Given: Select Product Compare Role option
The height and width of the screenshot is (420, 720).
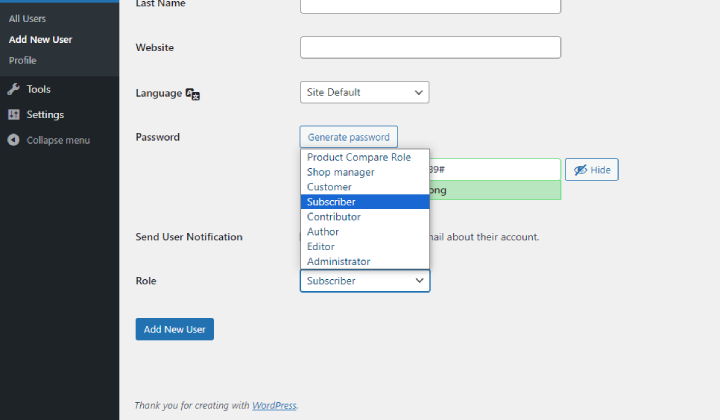Looking at the screenshot, I should [x=359, y=157].
